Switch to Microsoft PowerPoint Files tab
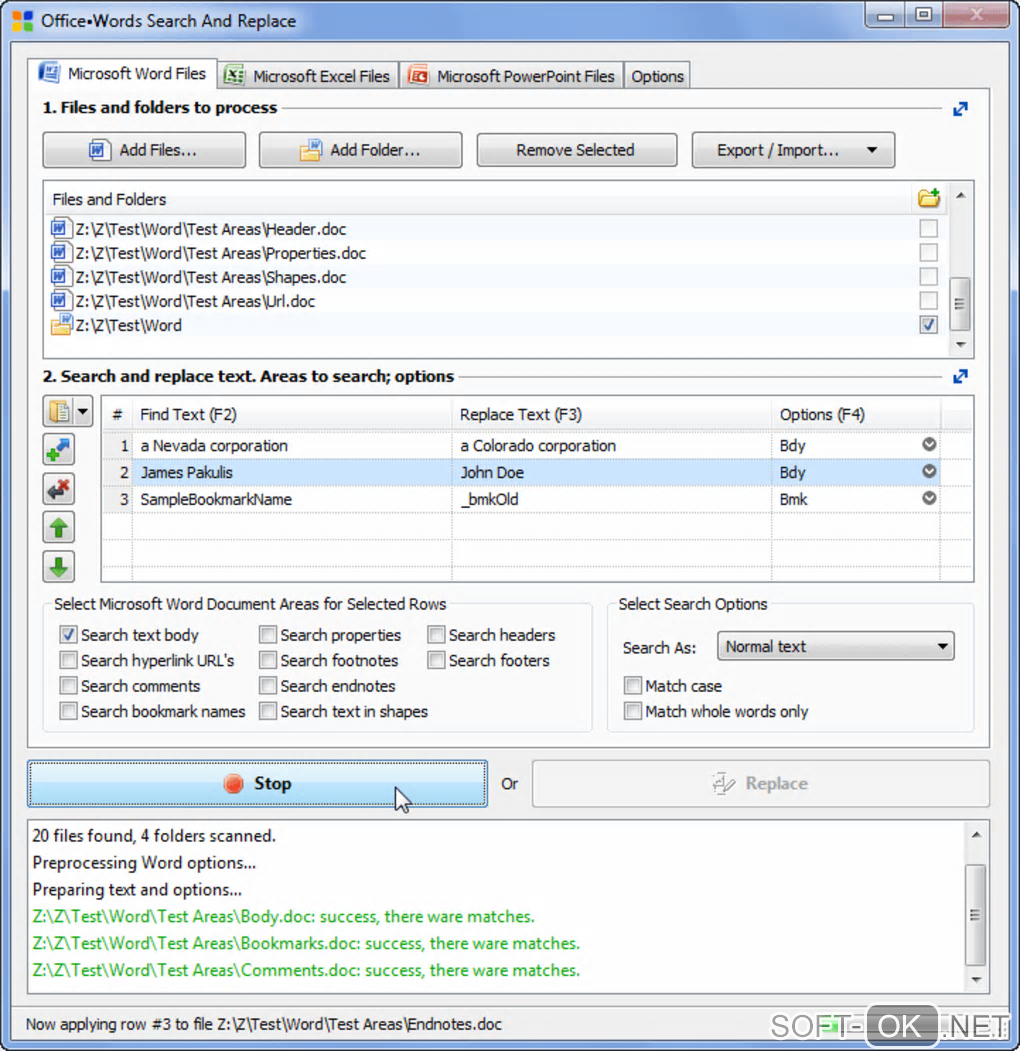 click(x=511, y=76)
